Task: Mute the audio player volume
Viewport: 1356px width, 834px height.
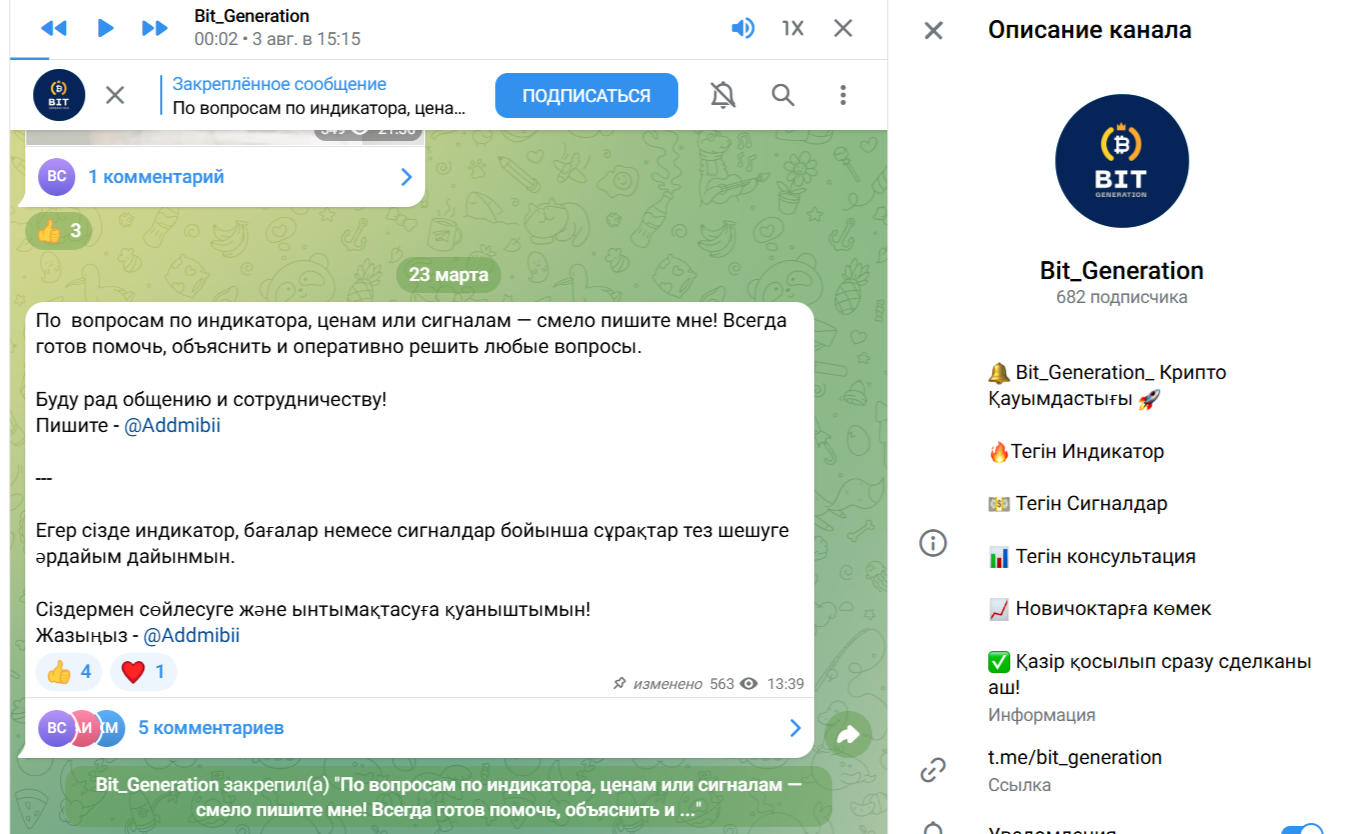Action: [x=742, y=28]
